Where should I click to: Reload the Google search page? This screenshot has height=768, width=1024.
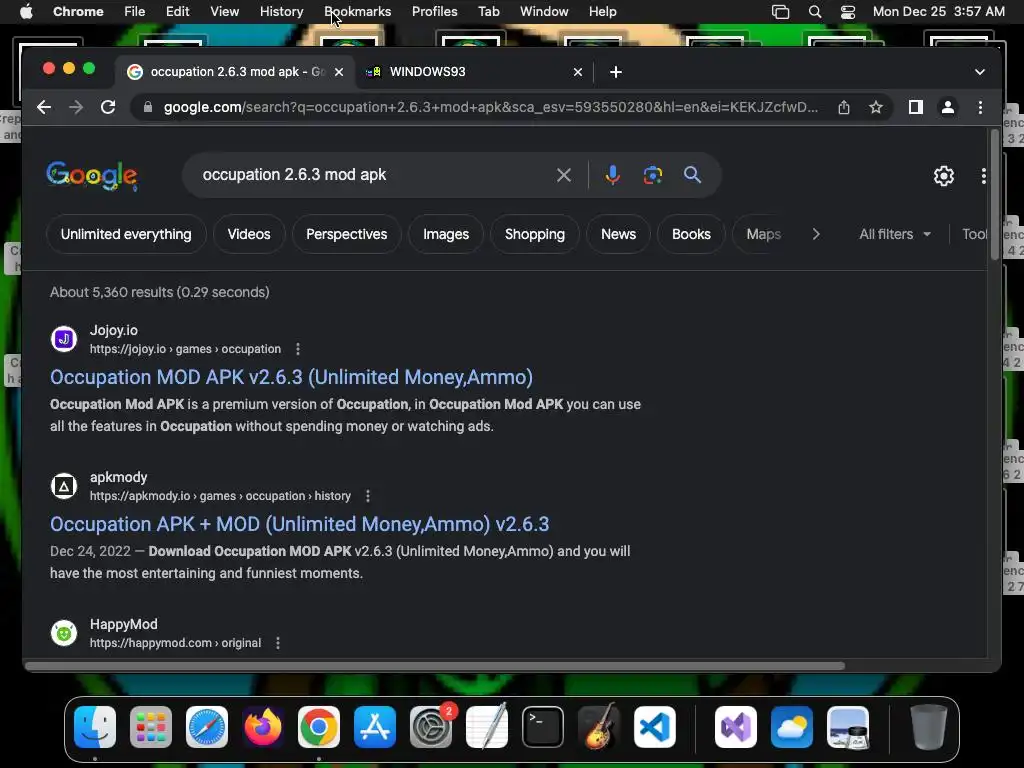tap(108, 107)
